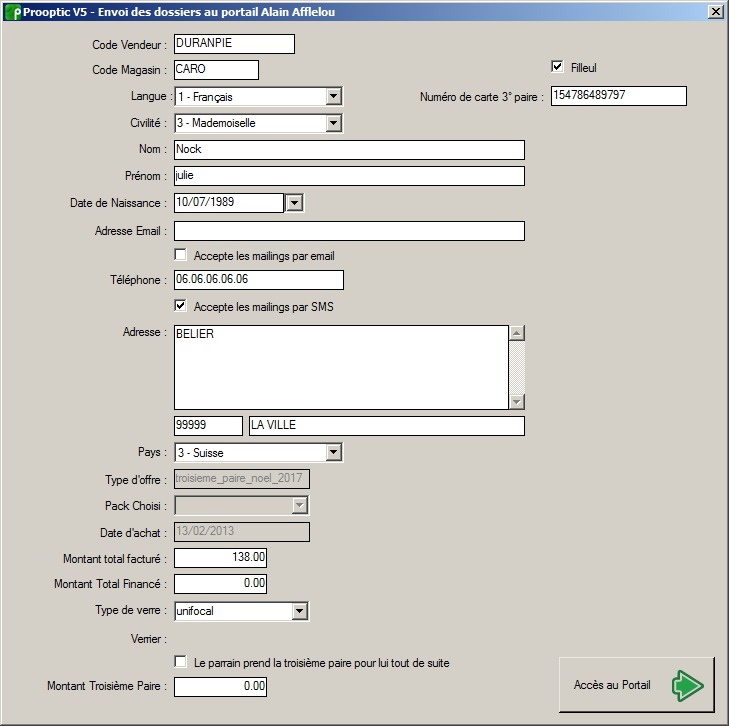Click the Verrier label
Viewport: 729px width, 726px height.
click(x=148, y=639)
